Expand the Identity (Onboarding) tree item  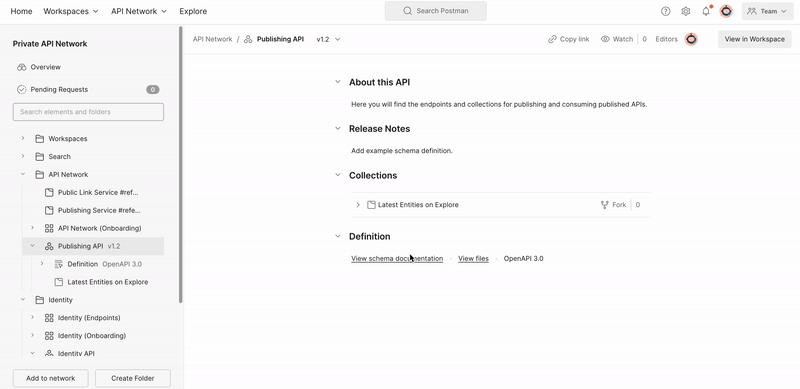coord(32,335)
